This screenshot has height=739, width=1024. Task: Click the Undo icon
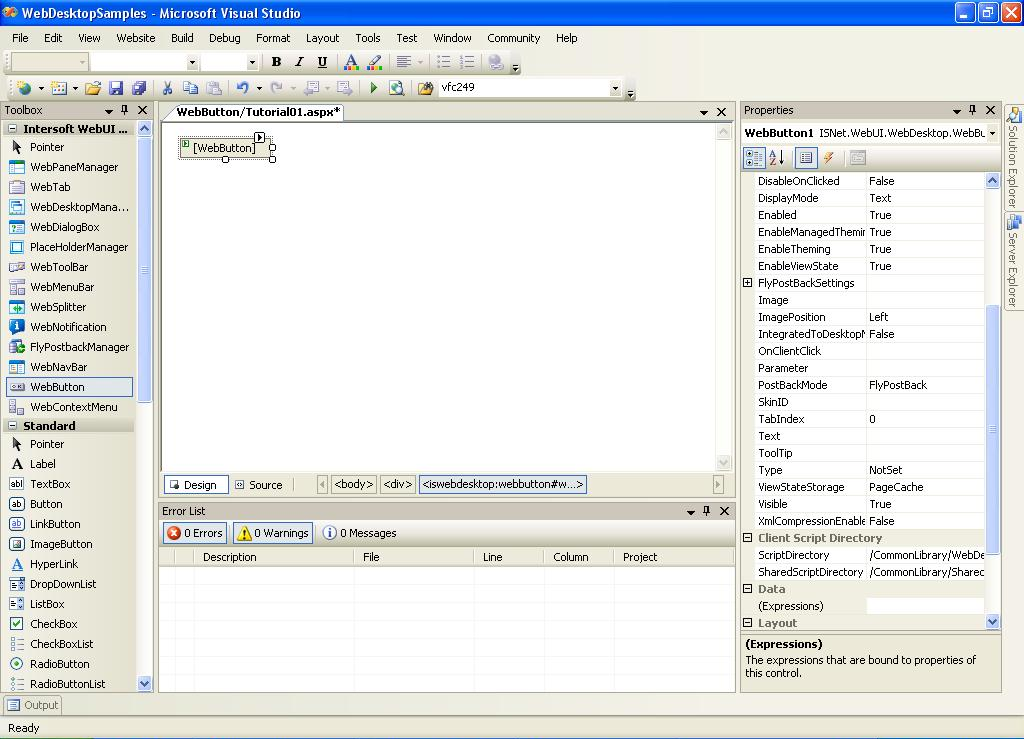click(242, 88)
